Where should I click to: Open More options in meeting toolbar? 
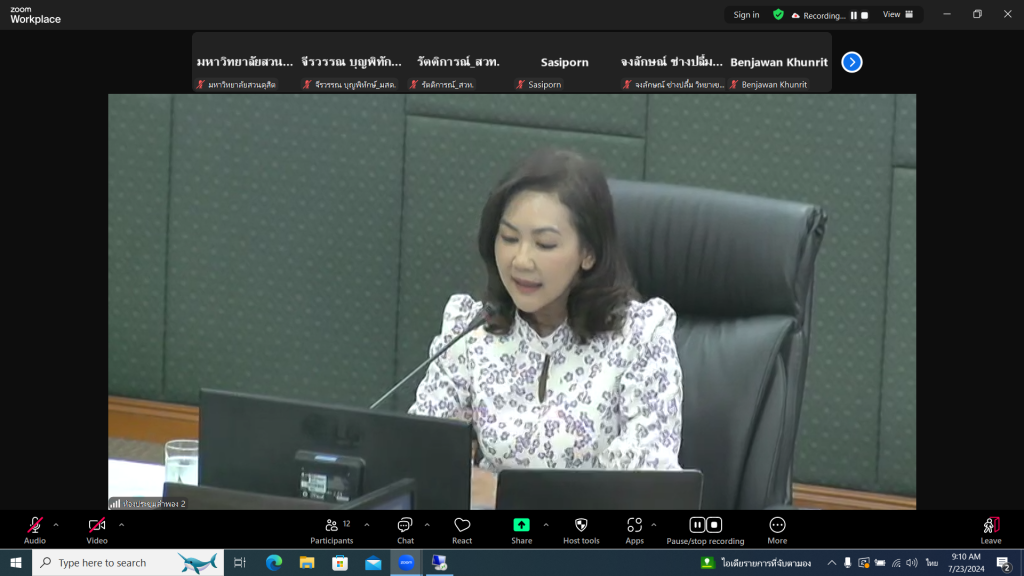pos(777,529)
